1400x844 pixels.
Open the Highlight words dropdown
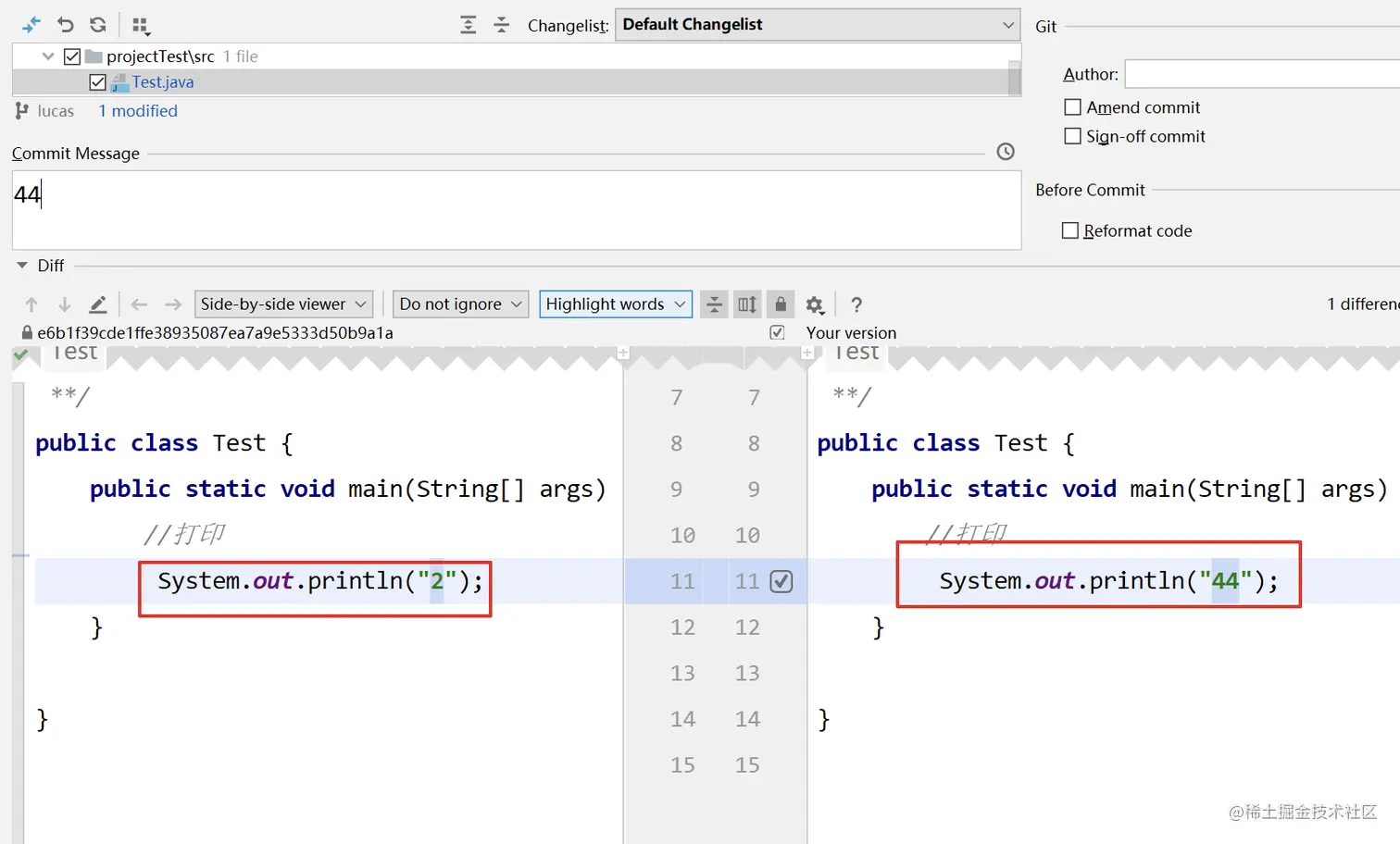616,304
